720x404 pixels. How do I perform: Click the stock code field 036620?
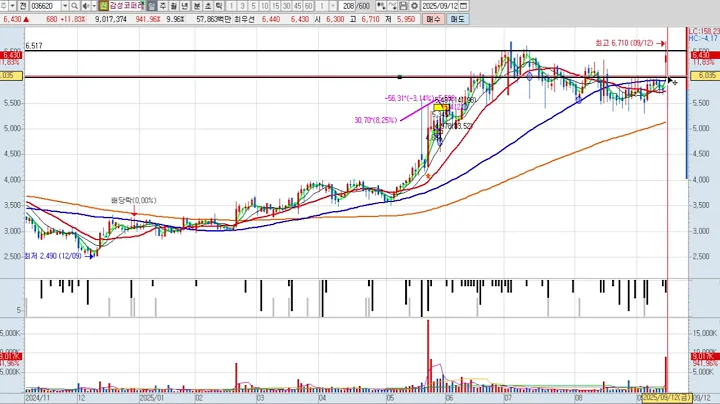click(45, 6)
